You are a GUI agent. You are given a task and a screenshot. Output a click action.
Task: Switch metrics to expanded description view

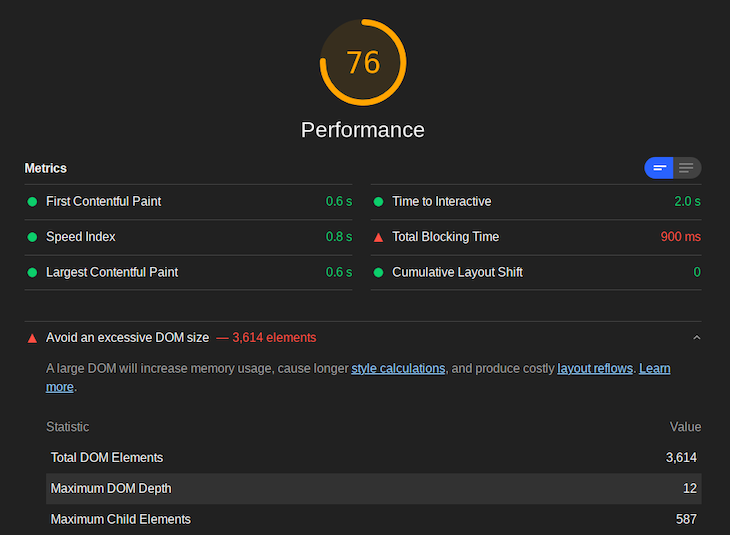[687, 168]
